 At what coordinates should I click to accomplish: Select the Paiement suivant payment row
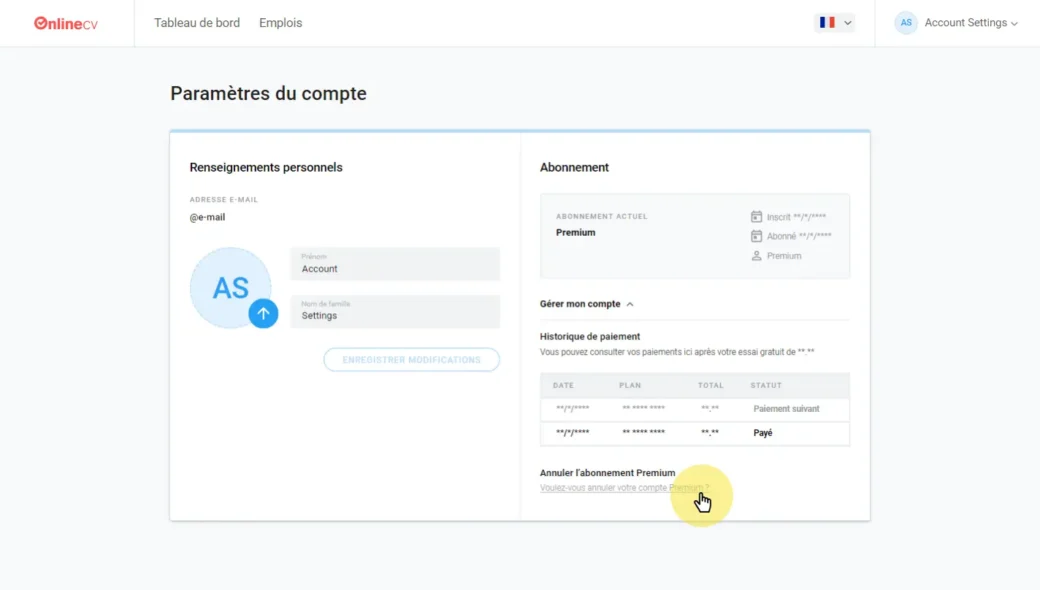tap(694, 409)
